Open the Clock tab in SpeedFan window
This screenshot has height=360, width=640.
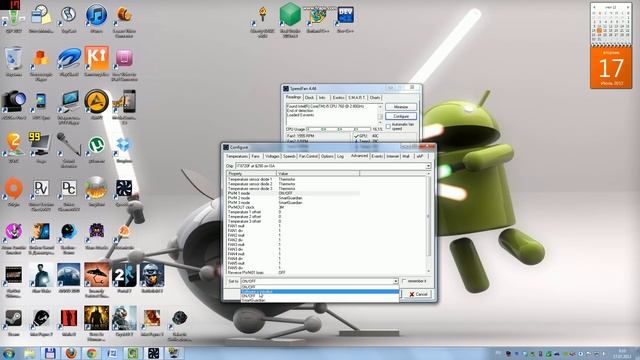point(309,98)
